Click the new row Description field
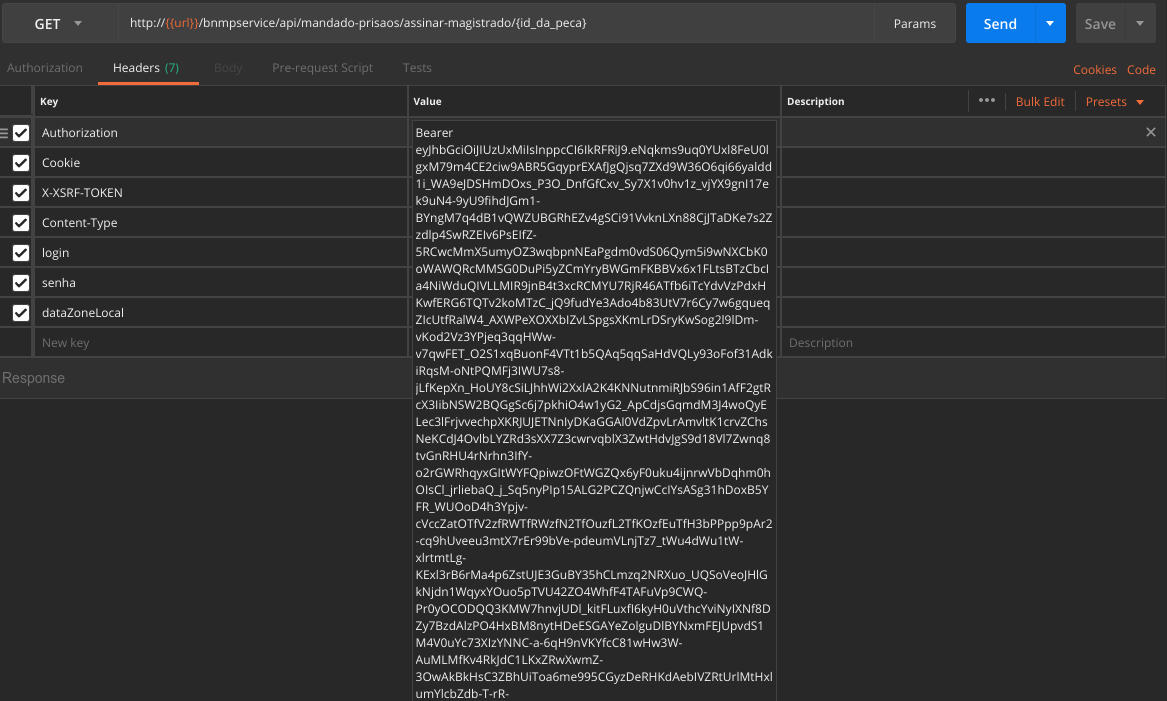The image size is (1167, 701). click(973, 342)
